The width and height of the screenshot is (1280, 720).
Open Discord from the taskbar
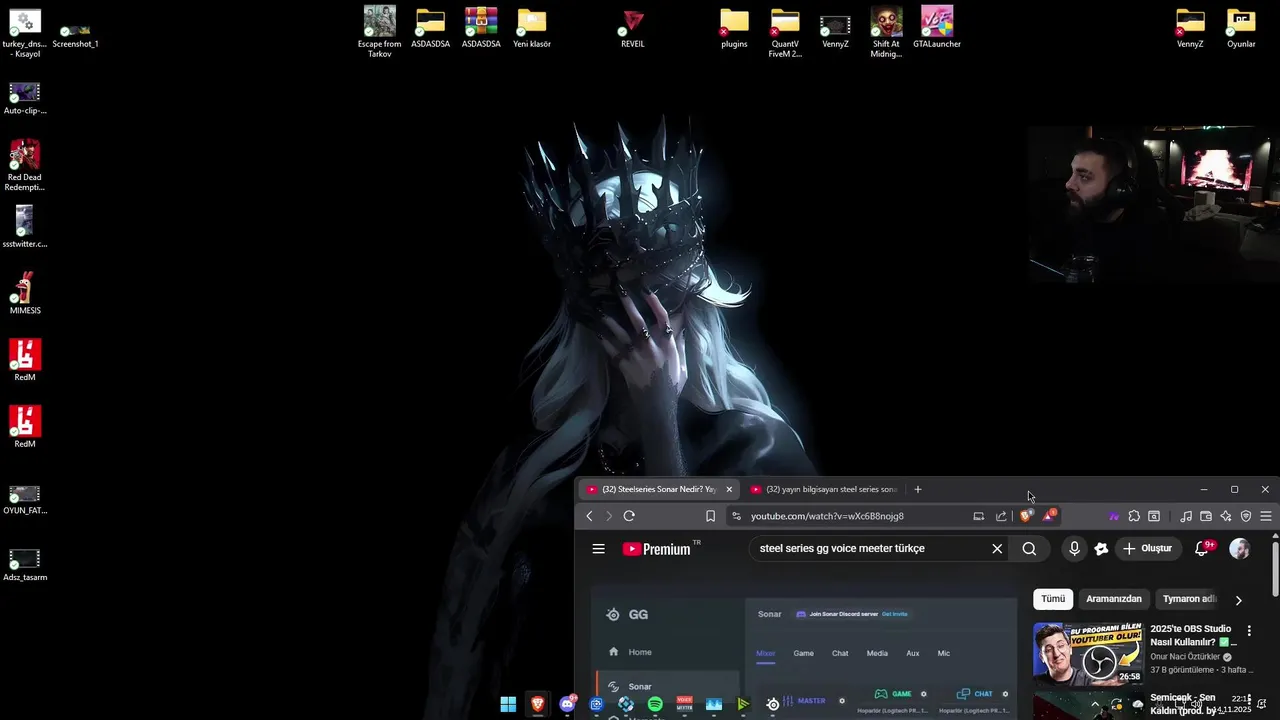tap(567, 704)
